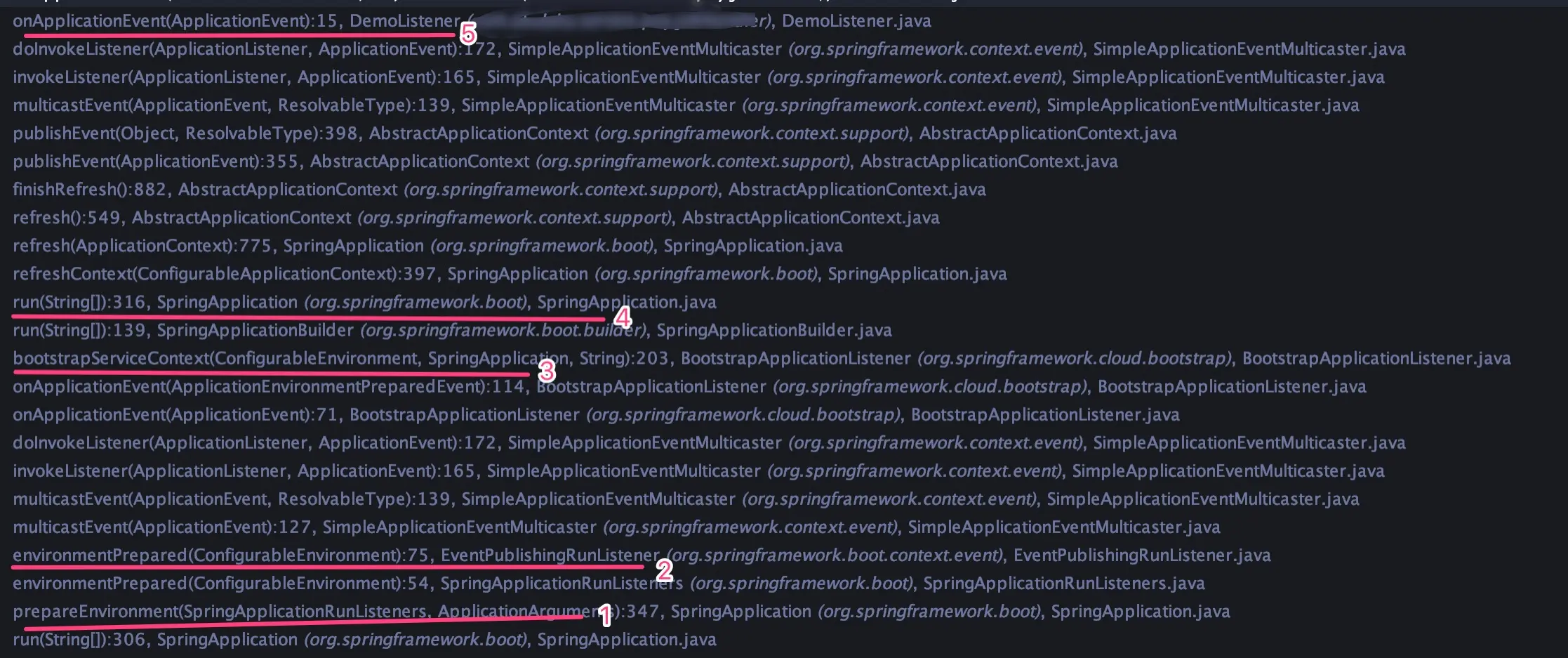Select run(String[]):306 SpringApplication frame
The width and height of the screenshot is (1568, 658).
(364, 639)
